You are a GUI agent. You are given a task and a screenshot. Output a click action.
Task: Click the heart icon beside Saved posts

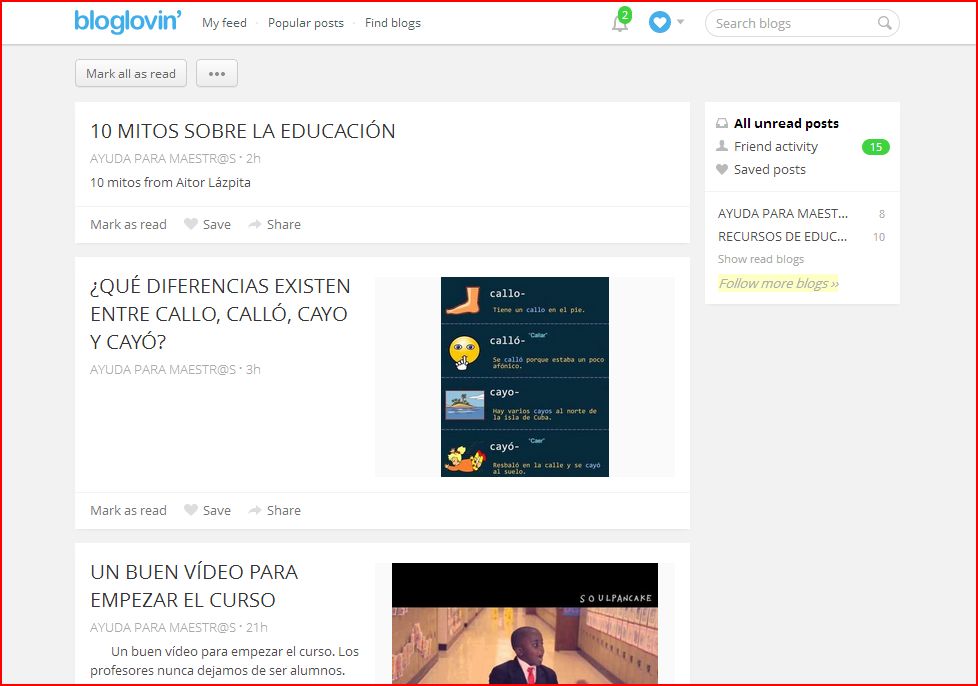point(721,169)
